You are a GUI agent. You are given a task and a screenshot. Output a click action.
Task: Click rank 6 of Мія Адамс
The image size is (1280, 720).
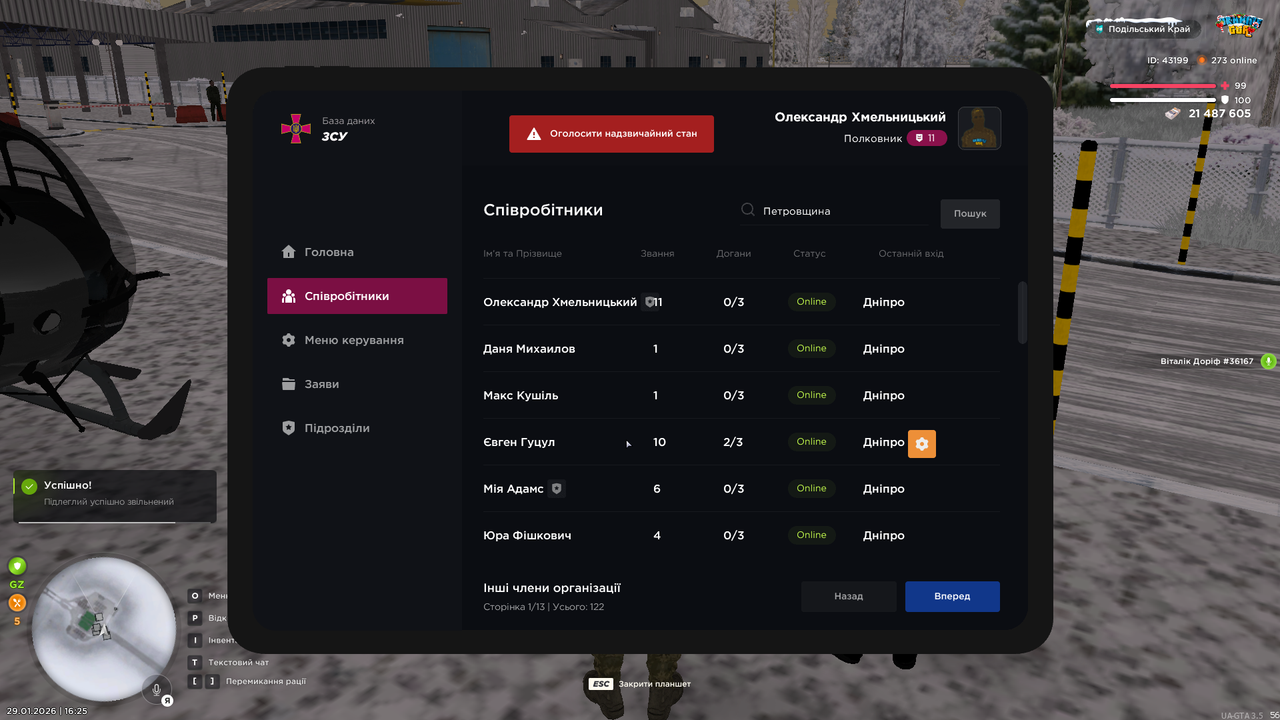tap(657, 489)
